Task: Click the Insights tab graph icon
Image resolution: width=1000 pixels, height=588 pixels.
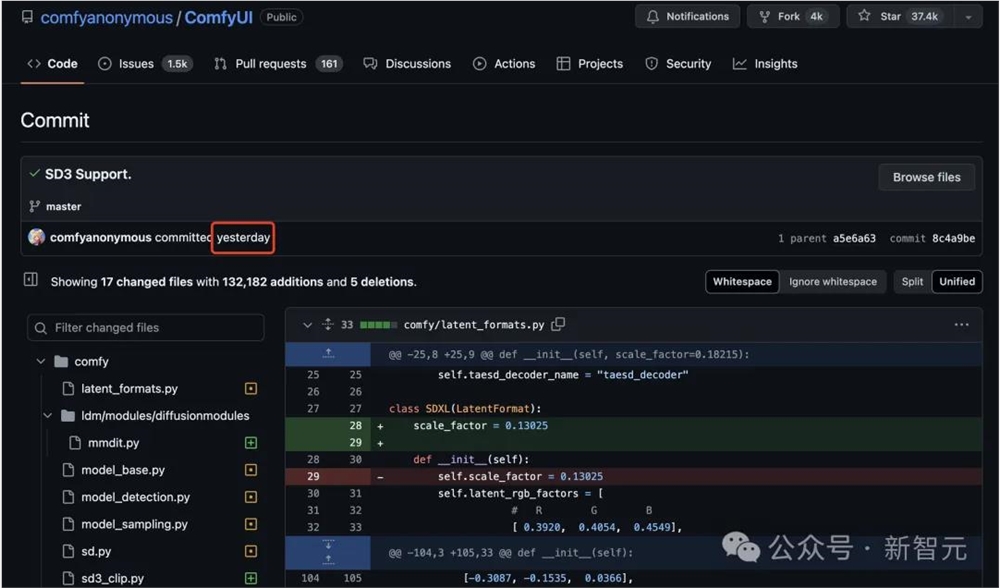Action: click(739, 64)
